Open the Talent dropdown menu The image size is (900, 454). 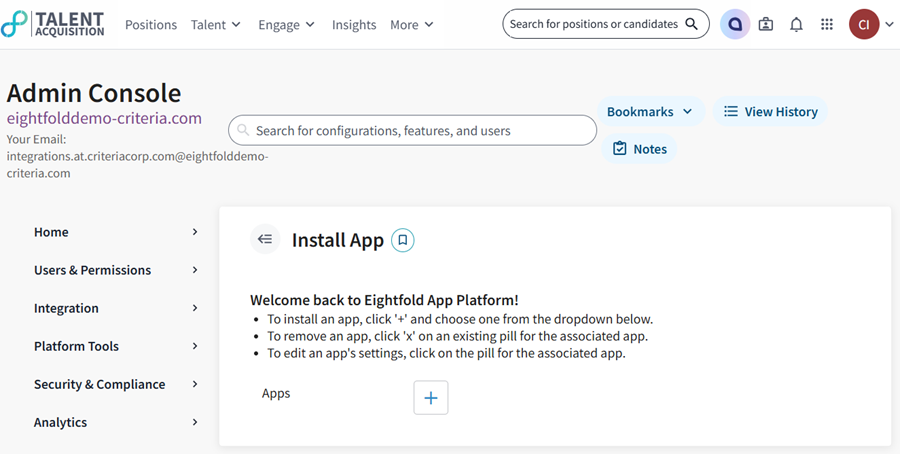pos(215,24)
